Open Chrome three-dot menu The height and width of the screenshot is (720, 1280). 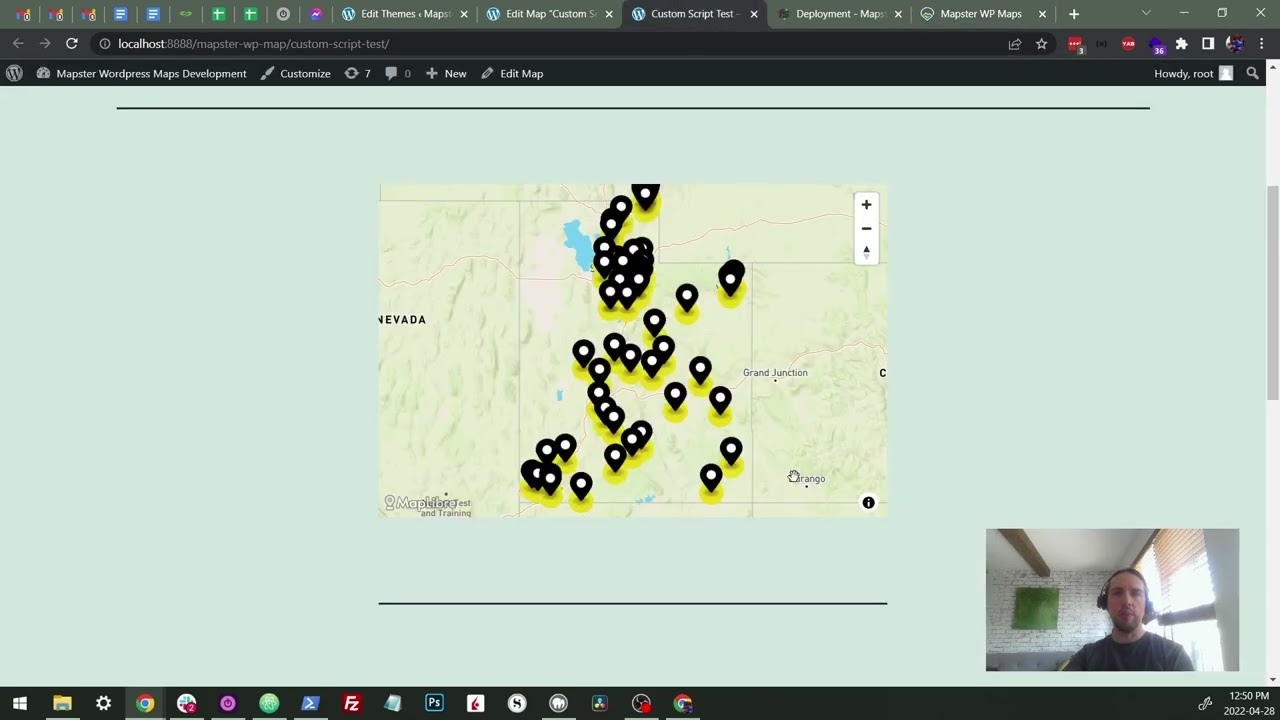pyautogui.click(x=1262, y=44)
